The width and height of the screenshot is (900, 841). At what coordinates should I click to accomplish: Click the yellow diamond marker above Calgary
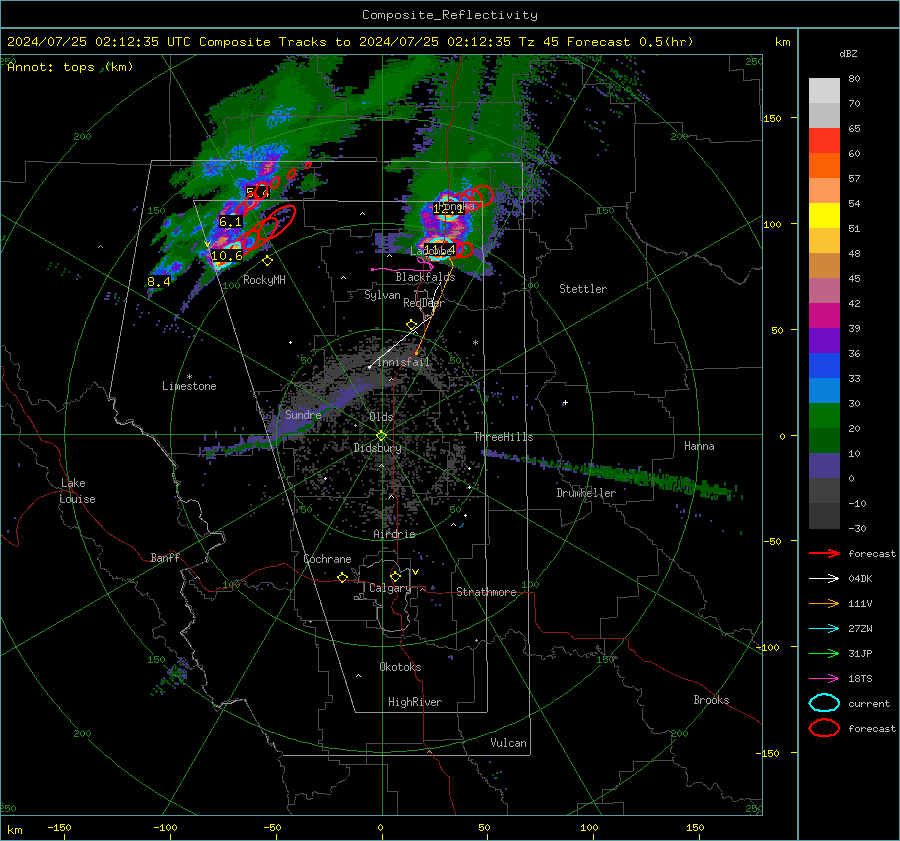pyautogui.click(x=395, y=576)
